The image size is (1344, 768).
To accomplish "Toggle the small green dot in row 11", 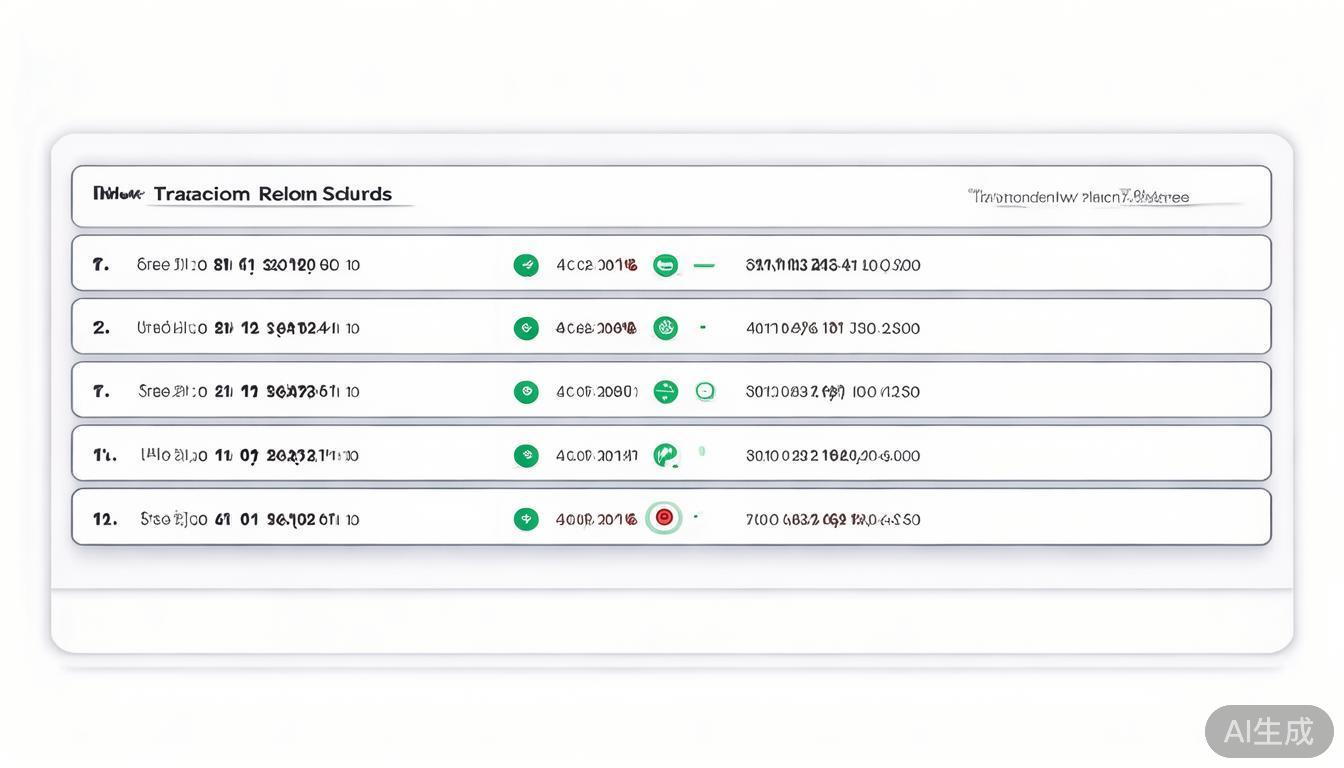I will point(701,451).
